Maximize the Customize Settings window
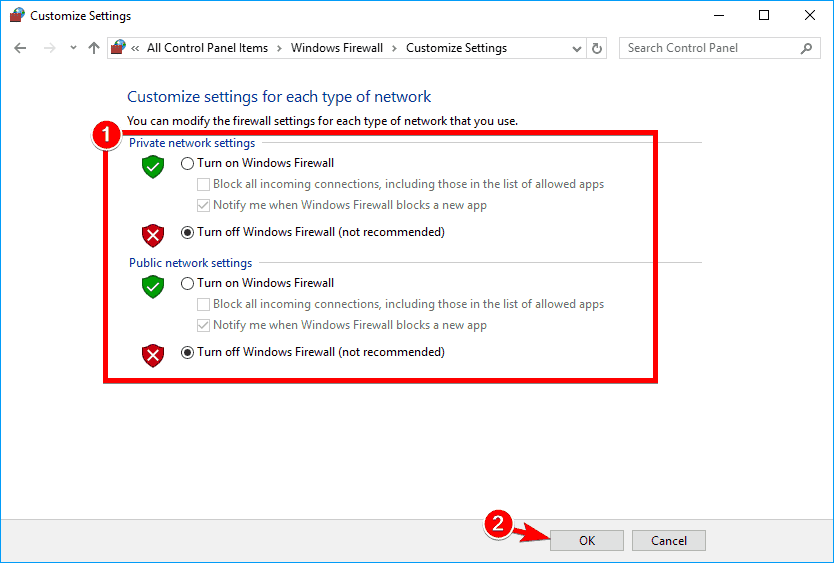This screenshot has width=834, height=563. [x=764, y=15]
